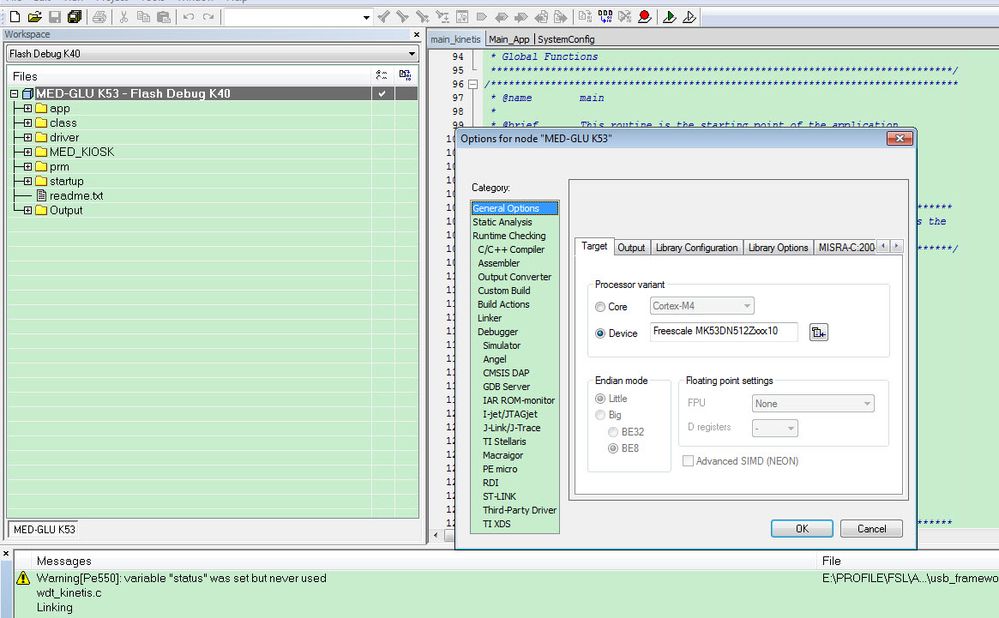Toggle breakpoint using the red dot icon
The width and height of the screenshot is (999, 618).
pos(645,17)
